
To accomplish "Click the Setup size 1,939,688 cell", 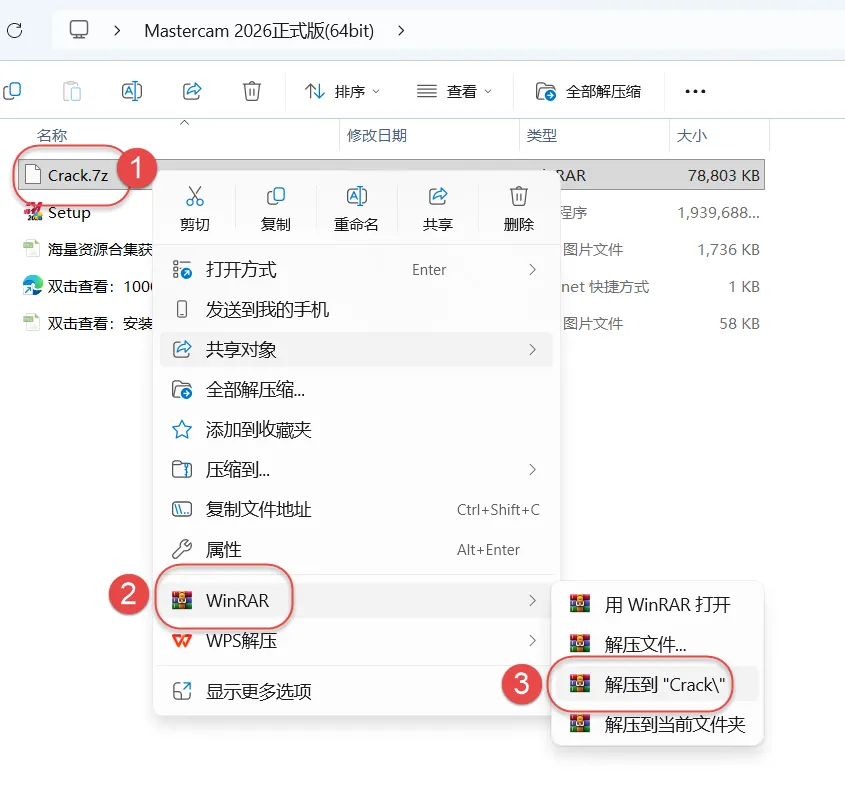I will [x=718, y=212].
